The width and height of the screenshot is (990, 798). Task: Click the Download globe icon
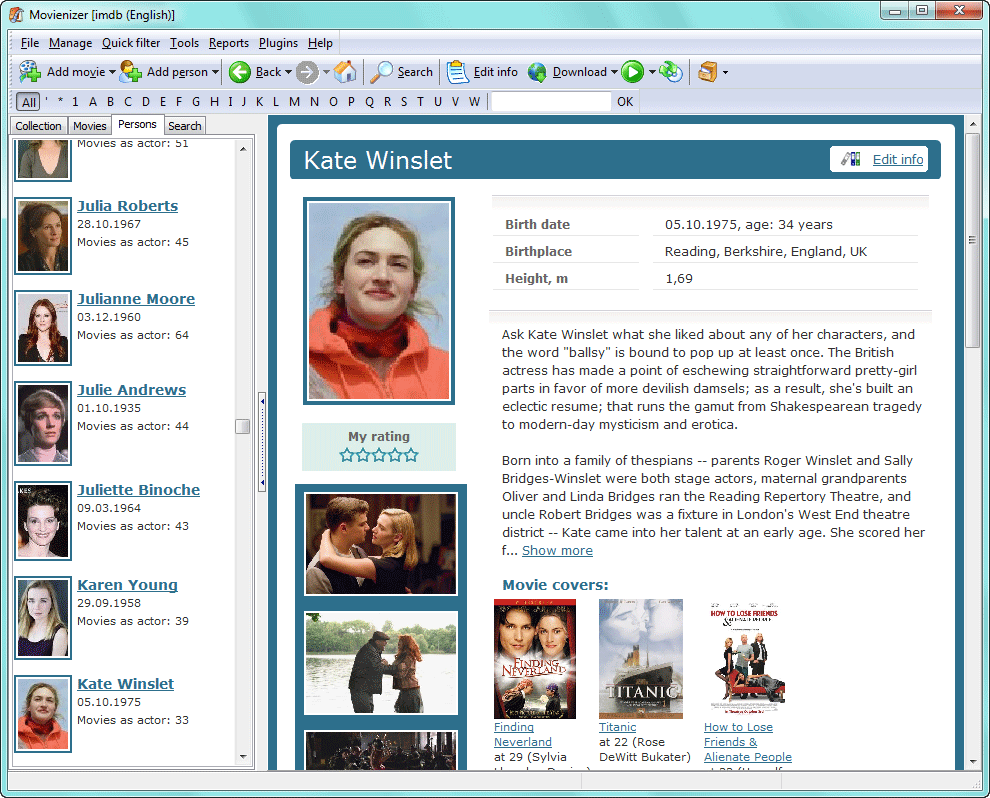coord(537,72)
